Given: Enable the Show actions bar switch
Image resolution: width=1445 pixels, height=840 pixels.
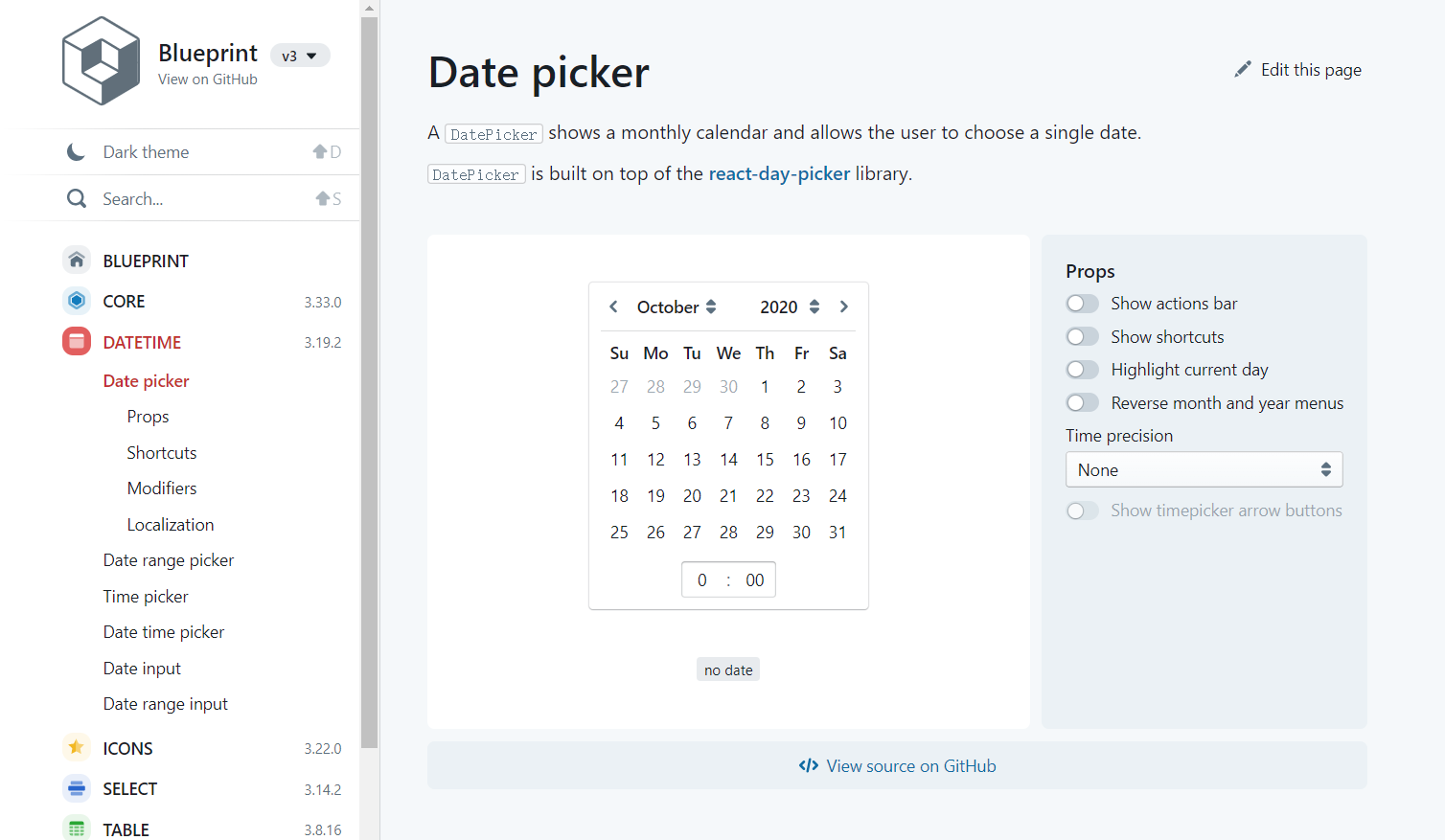Looking at the screenshot, I should [1083, 304].
